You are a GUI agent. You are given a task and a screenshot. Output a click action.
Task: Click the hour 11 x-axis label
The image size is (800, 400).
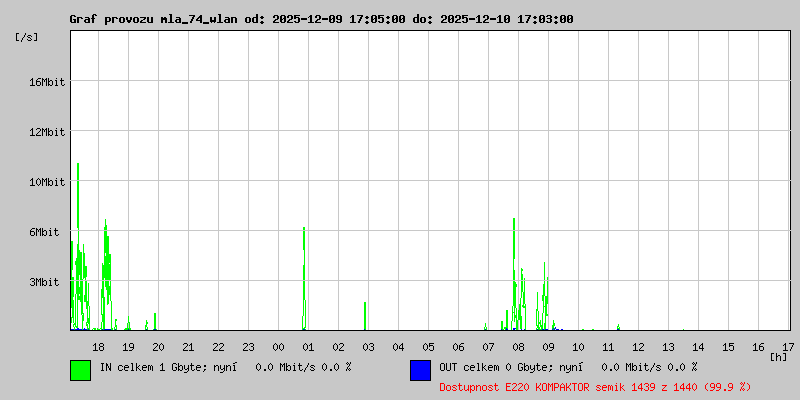pos(609,347)
